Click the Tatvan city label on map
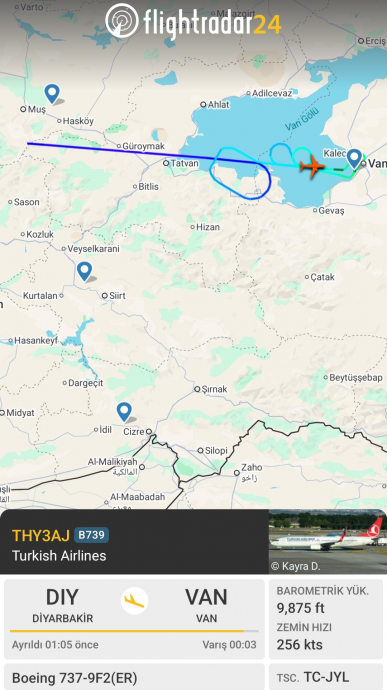The image size is (387, 690). 184,163
